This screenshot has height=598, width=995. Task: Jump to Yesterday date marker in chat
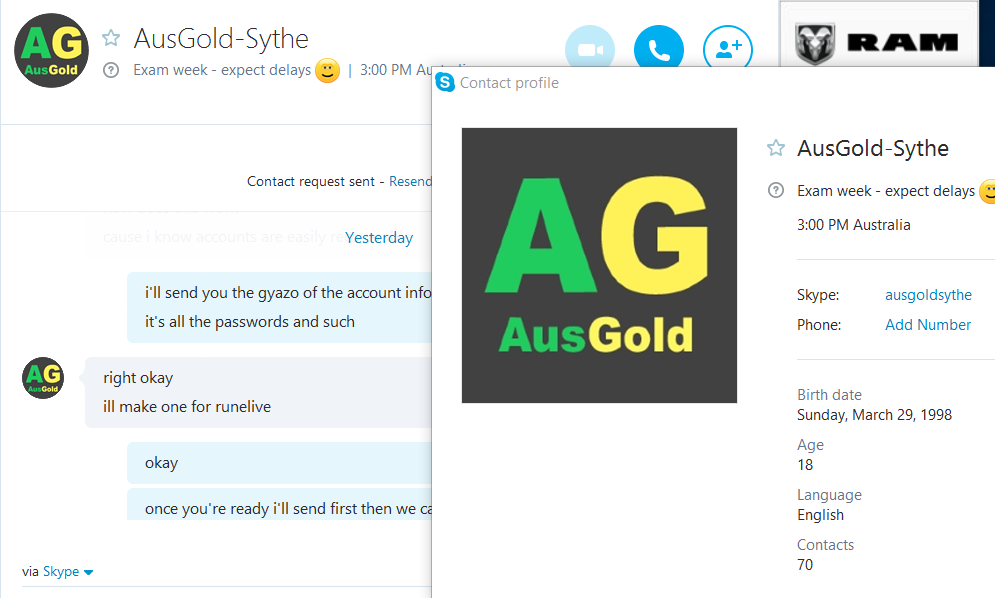click(379, 237)
